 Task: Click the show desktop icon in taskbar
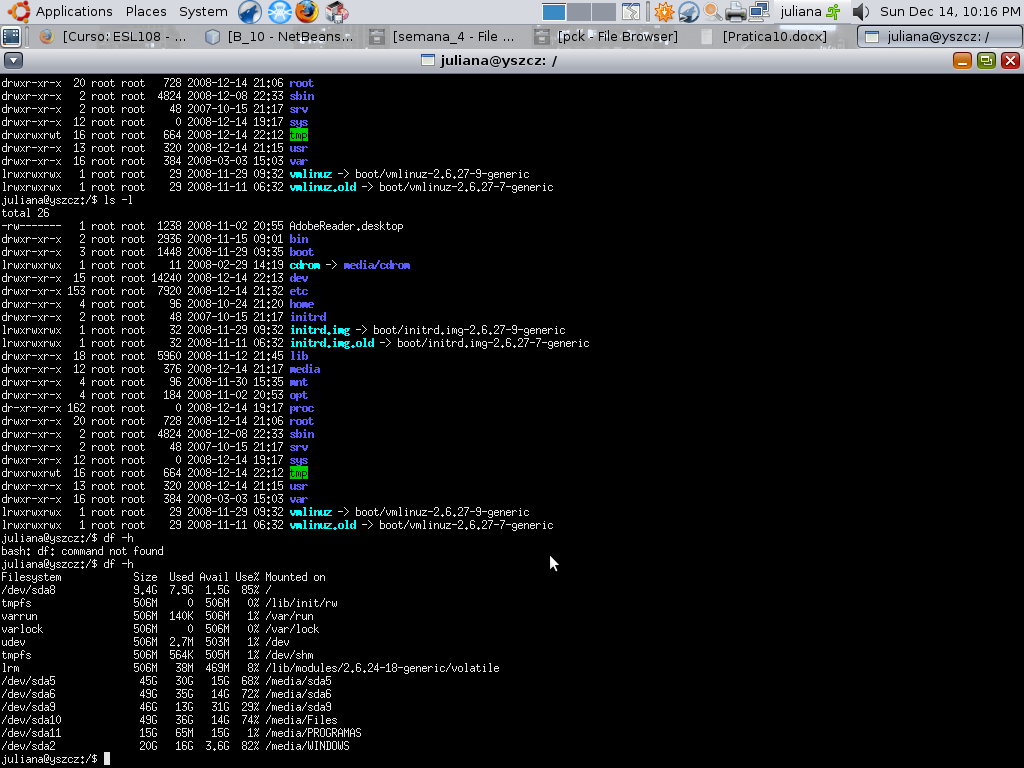point(11,37)
